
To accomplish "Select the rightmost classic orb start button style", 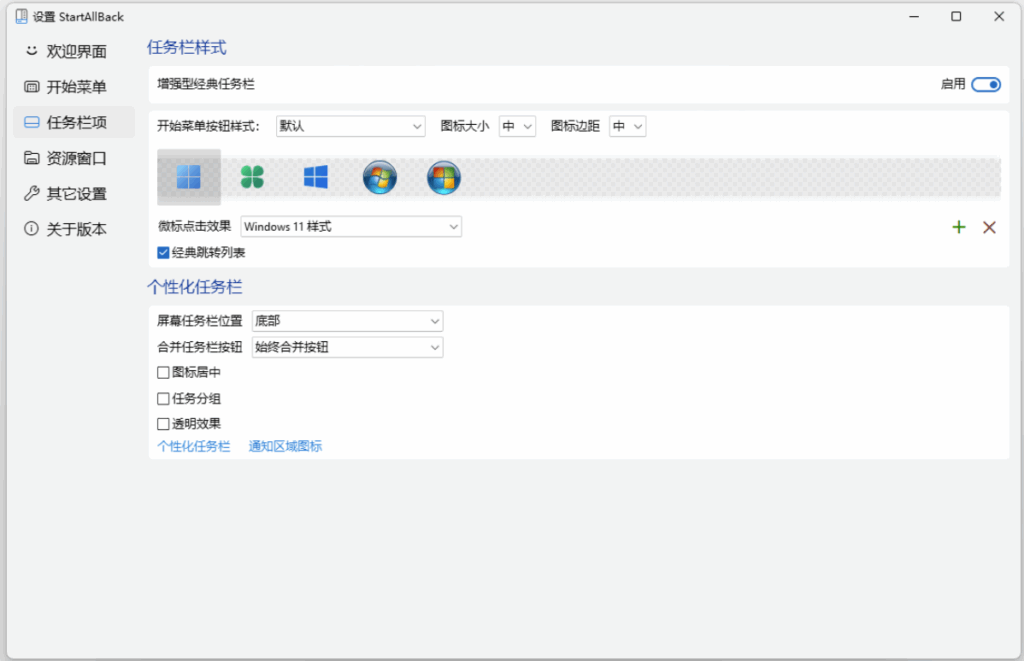I will (x=443, y=177).
